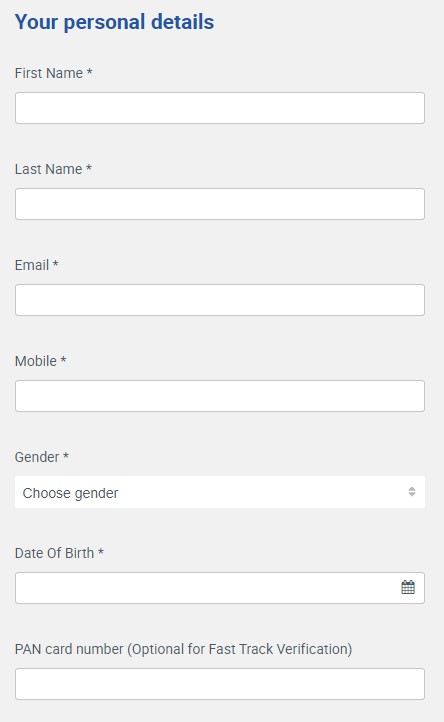Screen dimensions: 444x722
Task: Click the Your personal details heading
Action: click(114, 22)
